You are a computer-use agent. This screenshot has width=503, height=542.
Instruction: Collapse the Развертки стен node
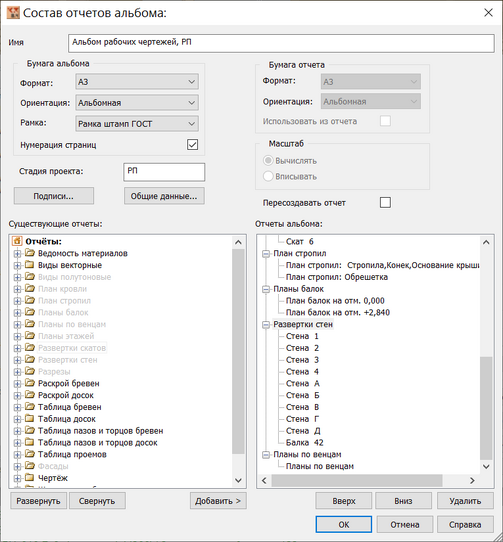pyautogui.click(x=266, y=325)
